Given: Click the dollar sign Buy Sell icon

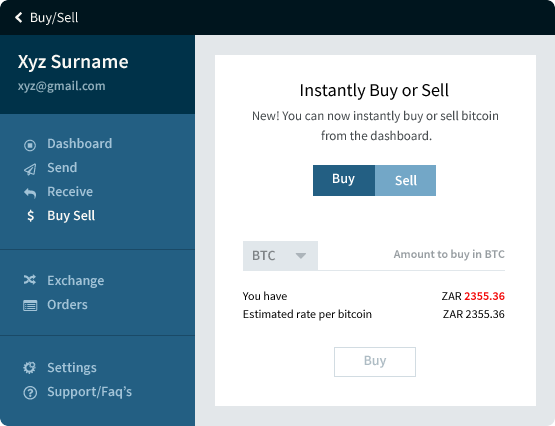Looking at the screenshot, I should click(30, 215).
